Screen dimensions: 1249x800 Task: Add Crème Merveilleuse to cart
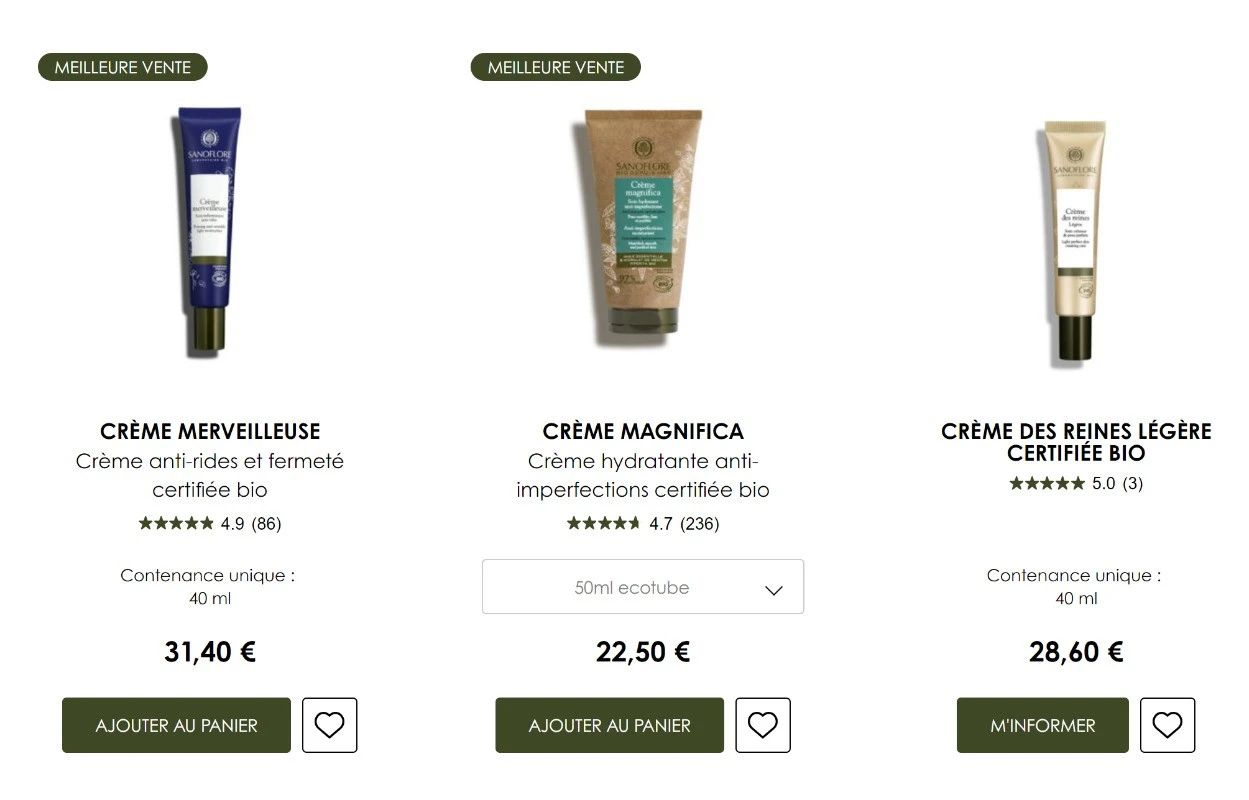pyautogui.click(x=176, y=725)
